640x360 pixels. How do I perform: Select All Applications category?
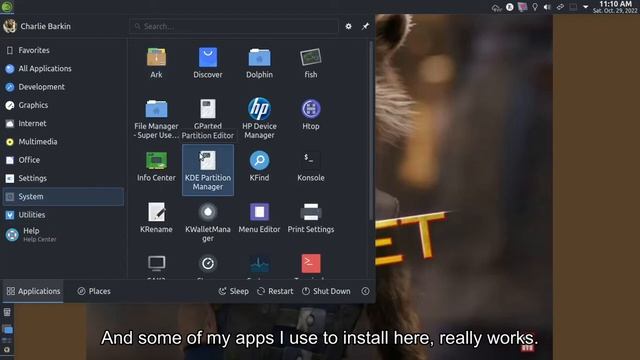63,69
